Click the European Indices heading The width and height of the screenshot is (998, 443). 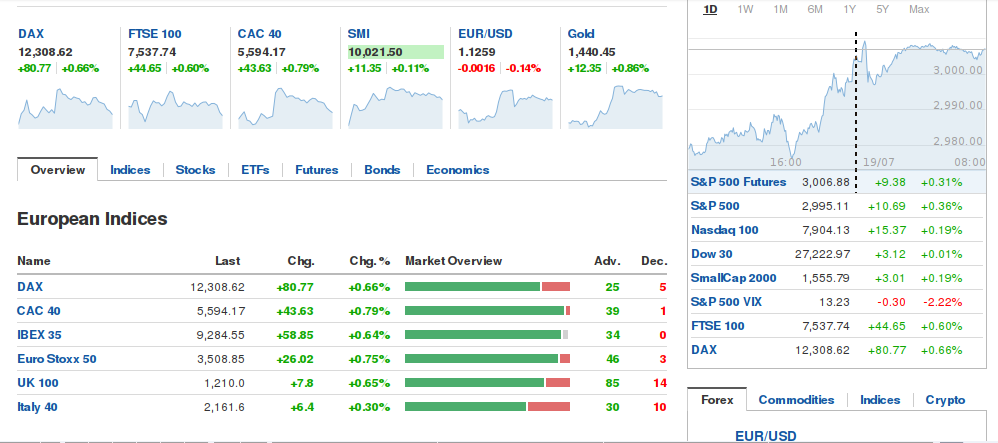pos(92,219)
